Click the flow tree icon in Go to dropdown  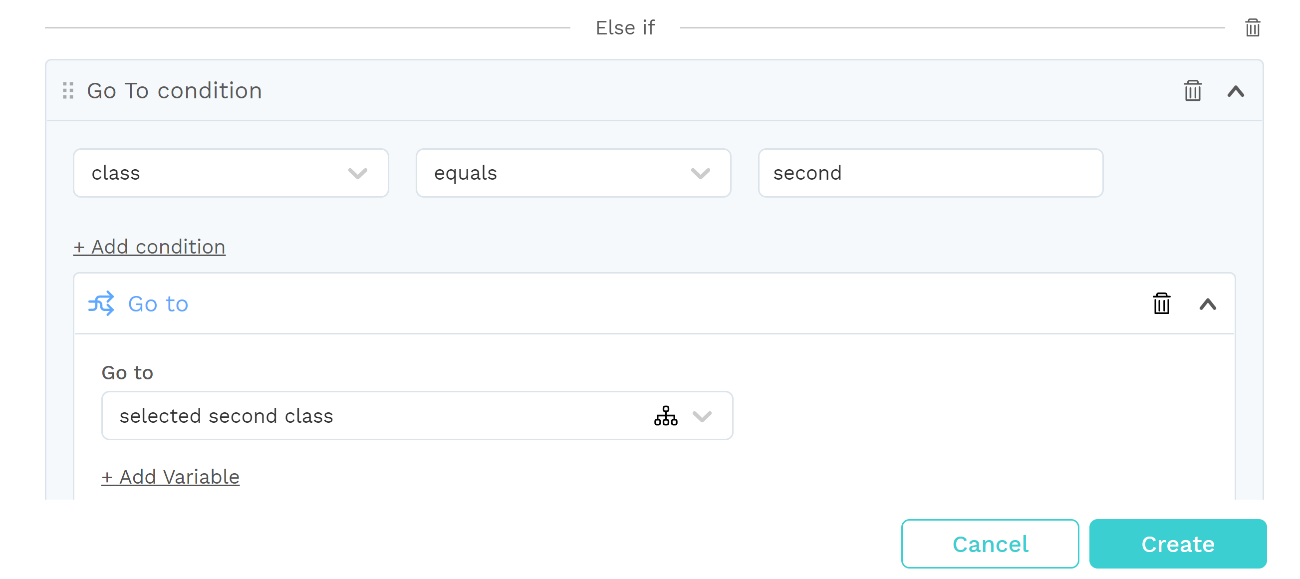[x=666, y=416]
